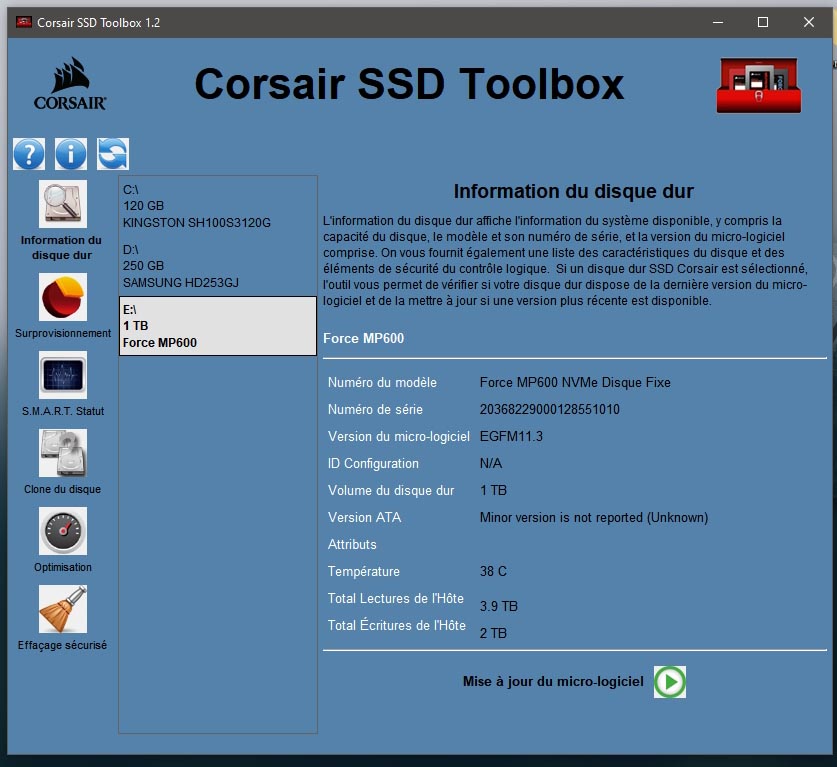Select the Effaçage sécurisé broom icon

click(x=62, y=609)
